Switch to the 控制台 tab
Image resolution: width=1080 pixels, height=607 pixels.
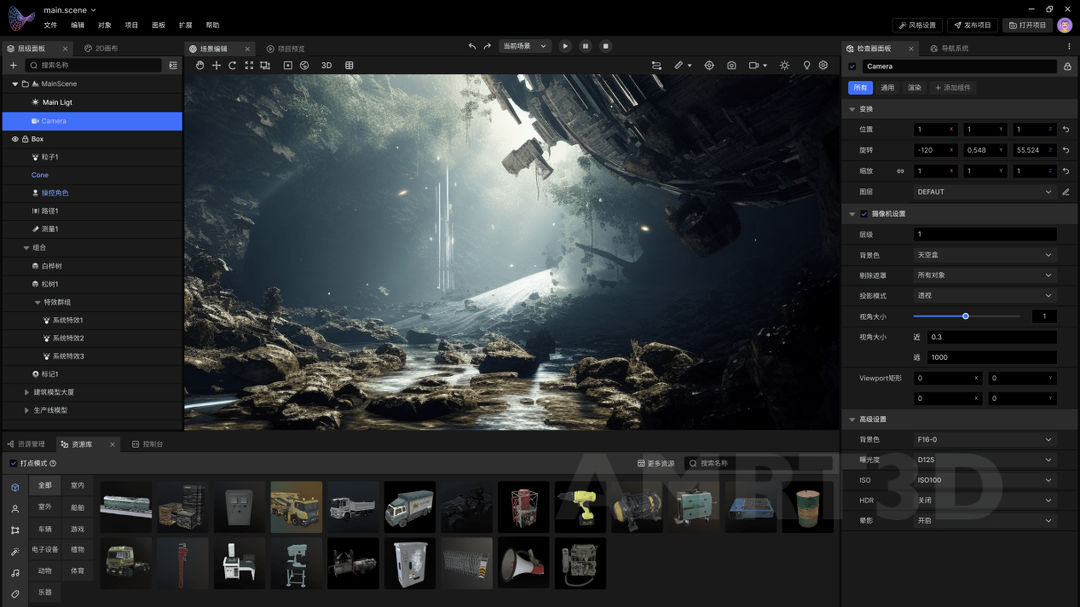[148, 444]
